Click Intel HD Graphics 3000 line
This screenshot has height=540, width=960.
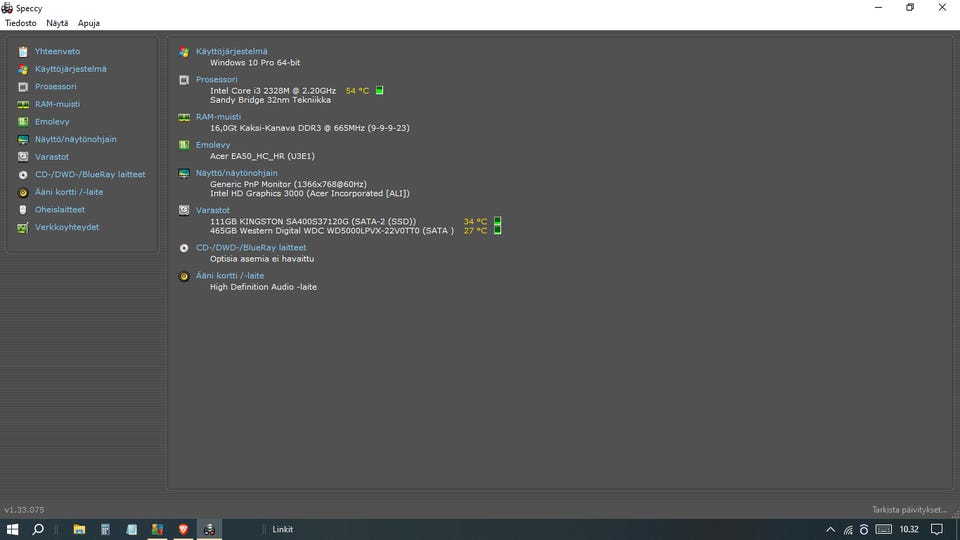point(310,193)
